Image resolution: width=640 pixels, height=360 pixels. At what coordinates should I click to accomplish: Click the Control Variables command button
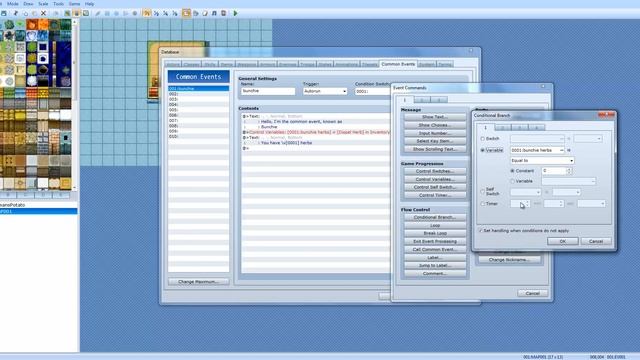click(435, 179)
